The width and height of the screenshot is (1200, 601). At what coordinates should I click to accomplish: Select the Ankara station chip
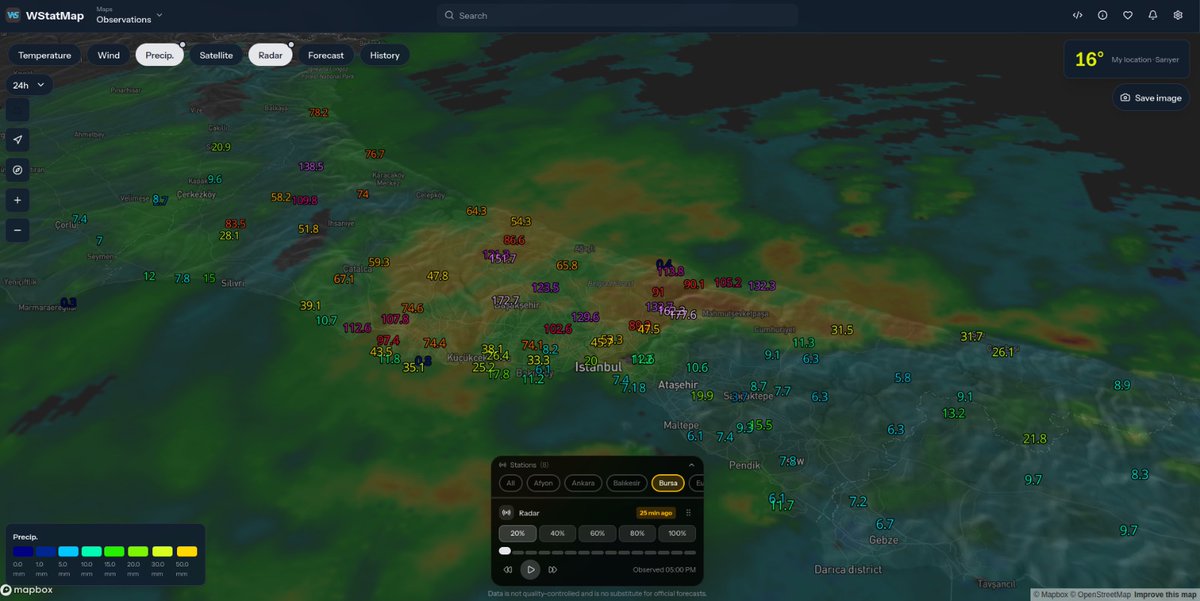pos(583,483)
